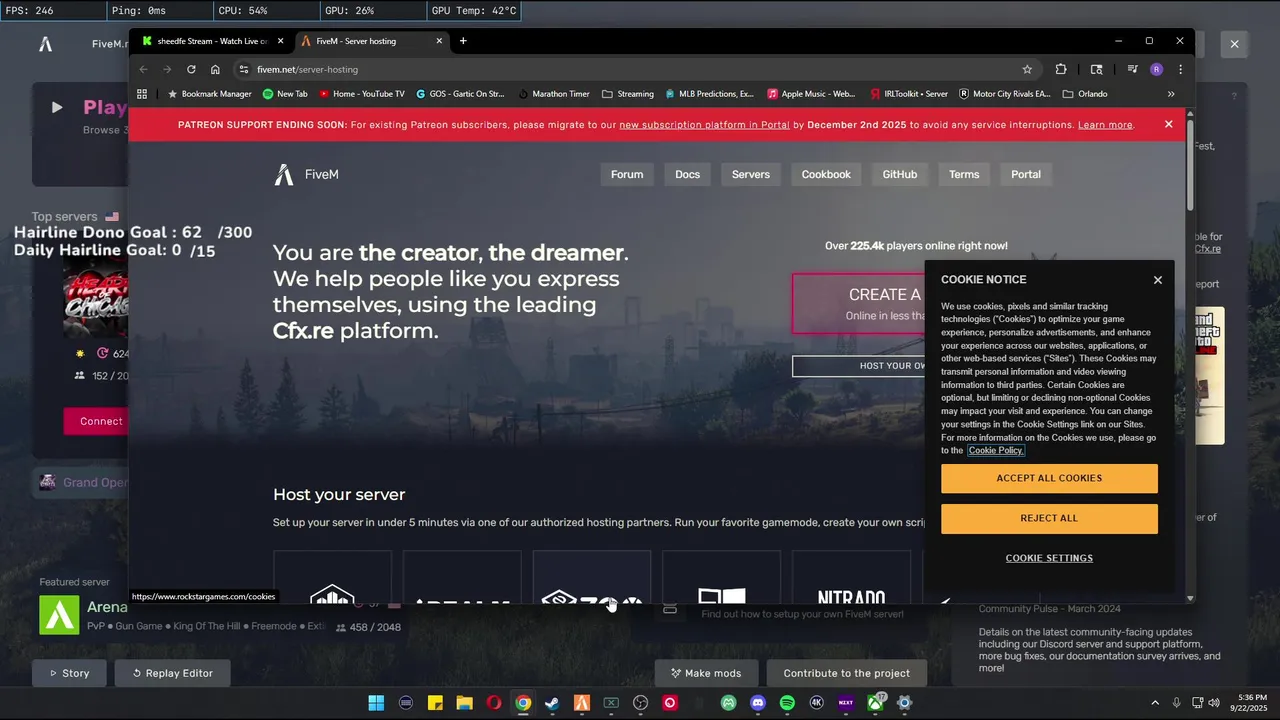This screenshot has width=1280, height=720.
Task: Open the Forum nav item
Action: point(627,174)
